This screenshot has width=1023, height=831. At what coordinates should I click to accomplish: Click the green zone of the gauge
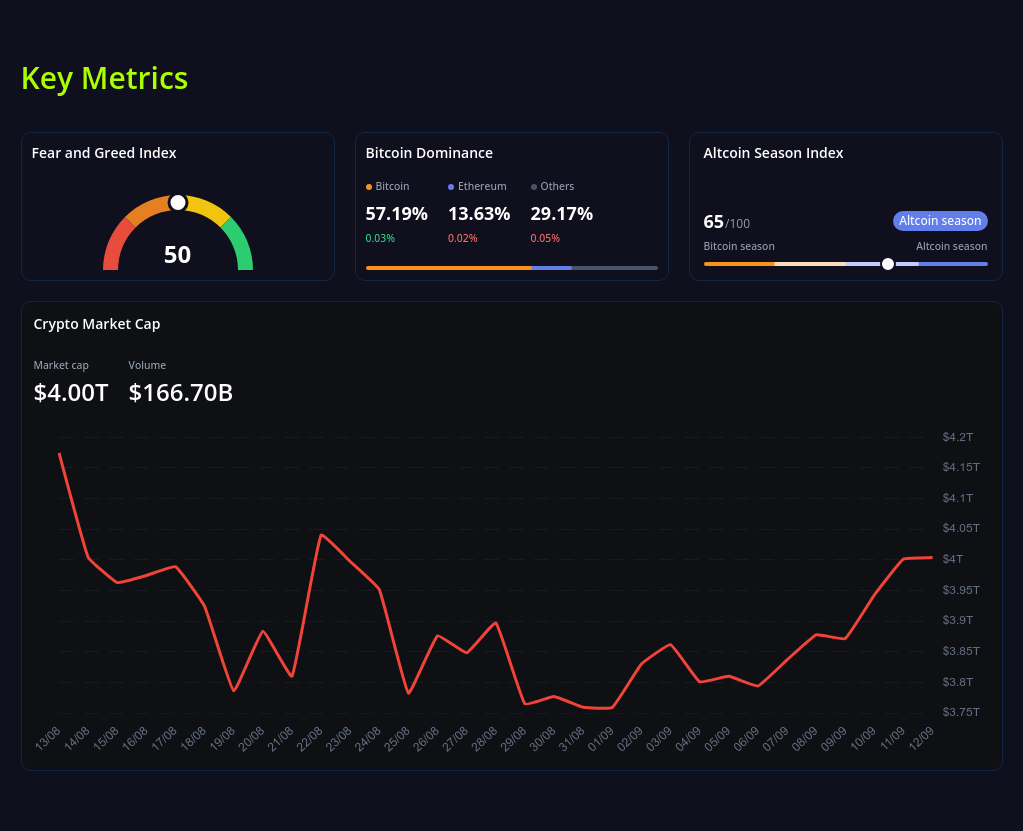(x=241, y=245)
